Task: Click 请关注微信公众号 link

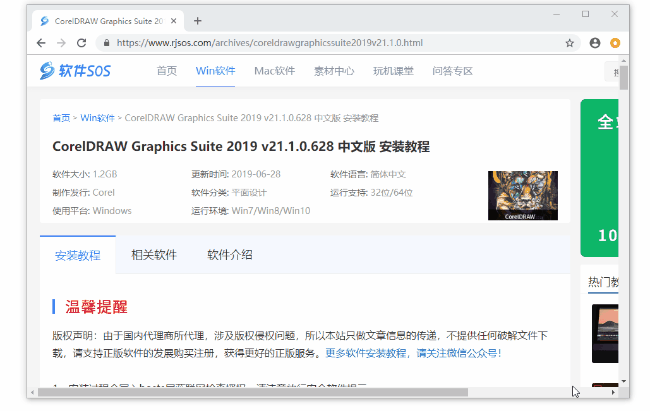Action: pos(456,353)
